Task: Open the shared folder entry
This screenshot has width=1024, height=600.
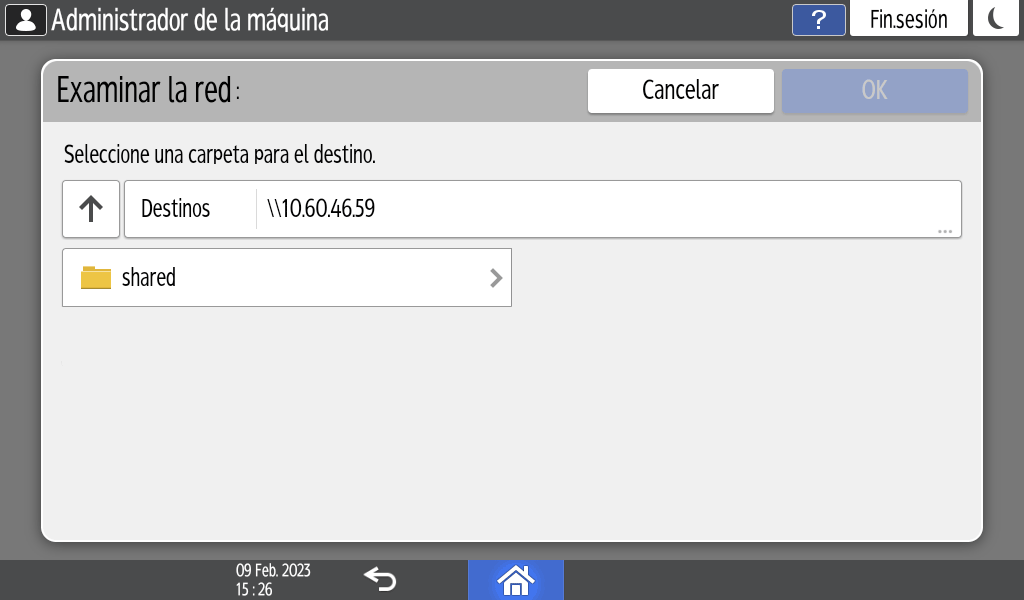Action: [286, 278]
